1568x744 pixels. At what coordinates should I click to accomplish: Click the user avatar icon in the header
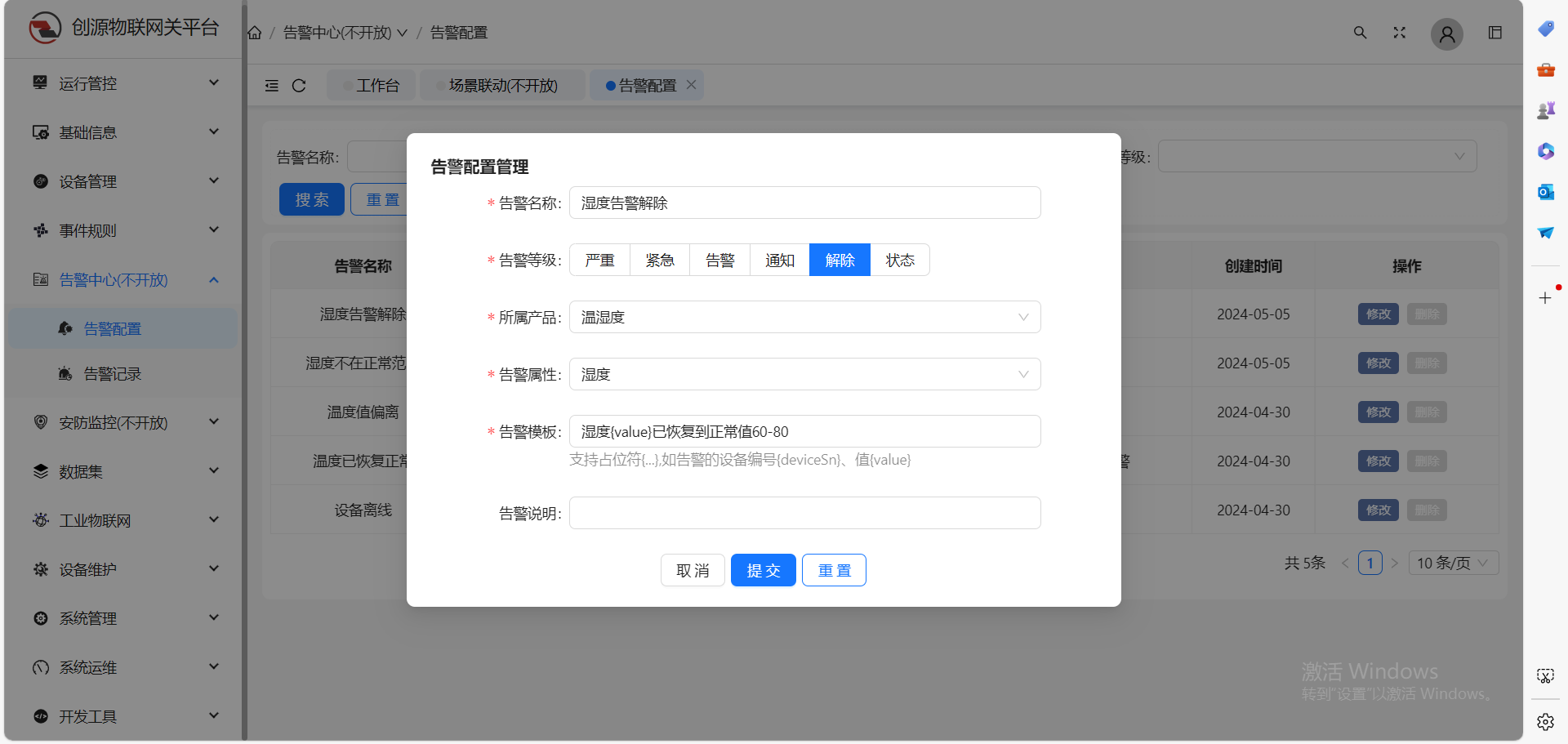pyautogui.click(x=1446, y=34)
